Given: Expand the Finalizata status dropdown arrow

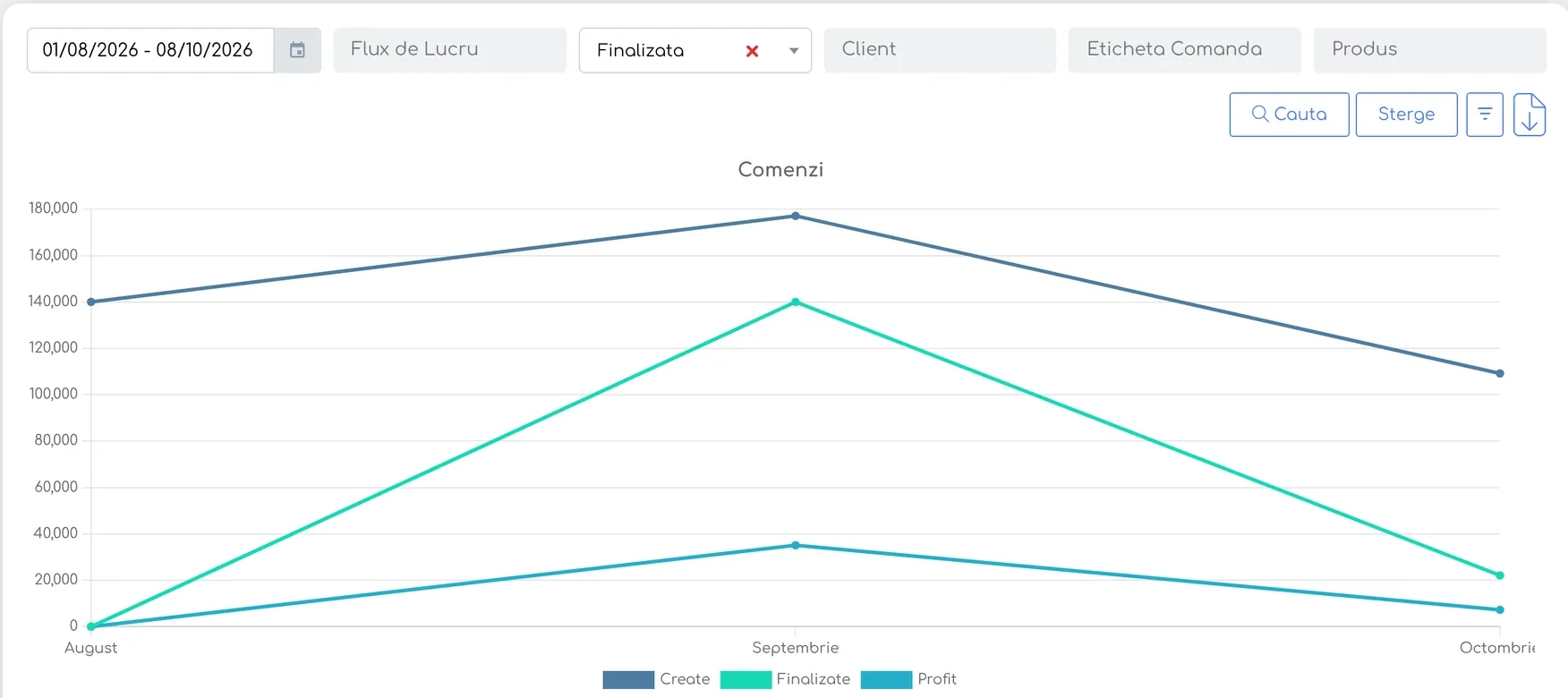Looking at the screenshot, I should coord(793,51).
